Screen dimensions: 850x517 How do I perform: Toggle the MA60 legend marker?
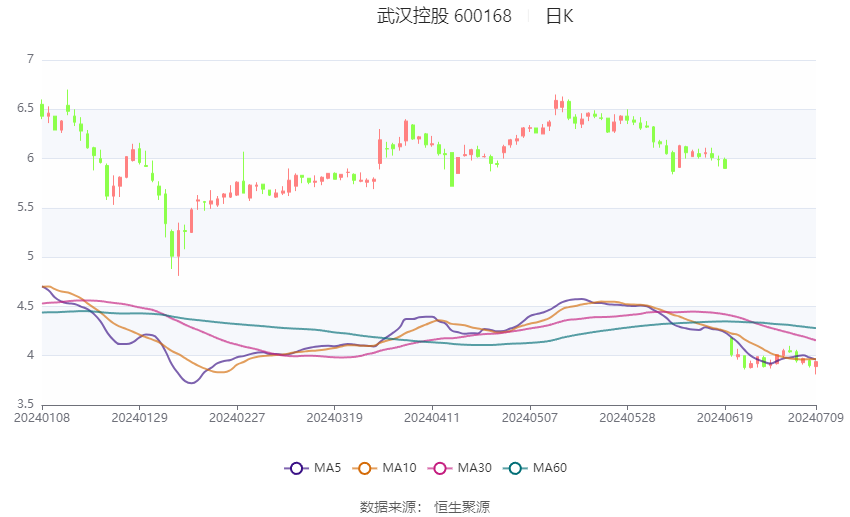(x=515, y=468)
